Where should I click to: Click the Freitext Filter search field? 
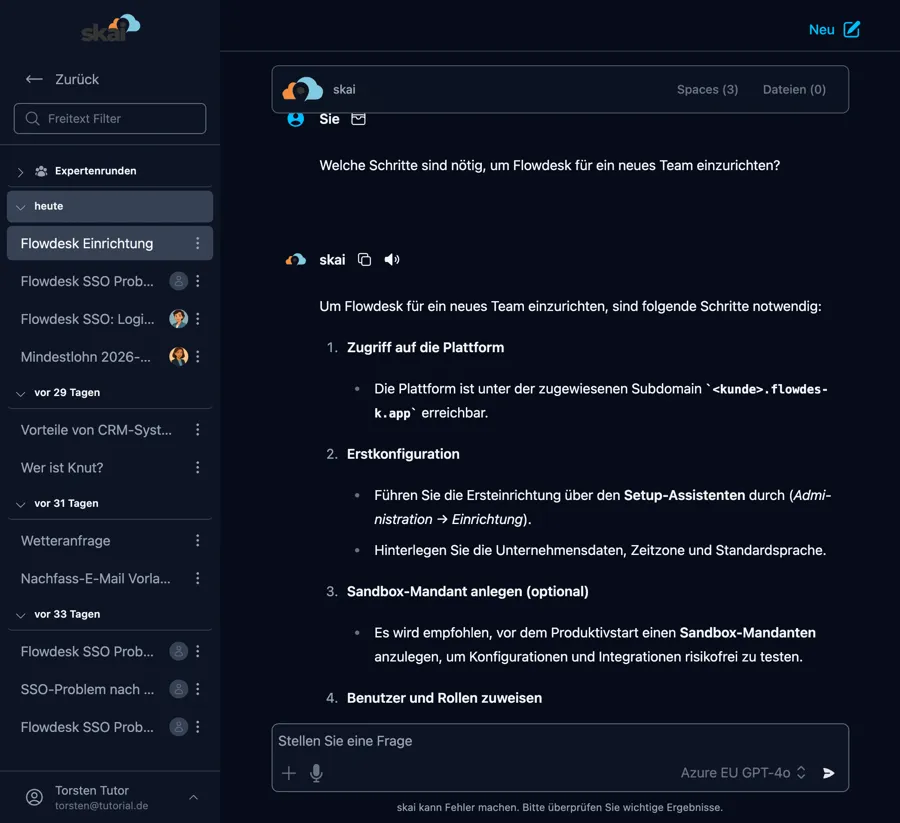[x=110, y=119]
